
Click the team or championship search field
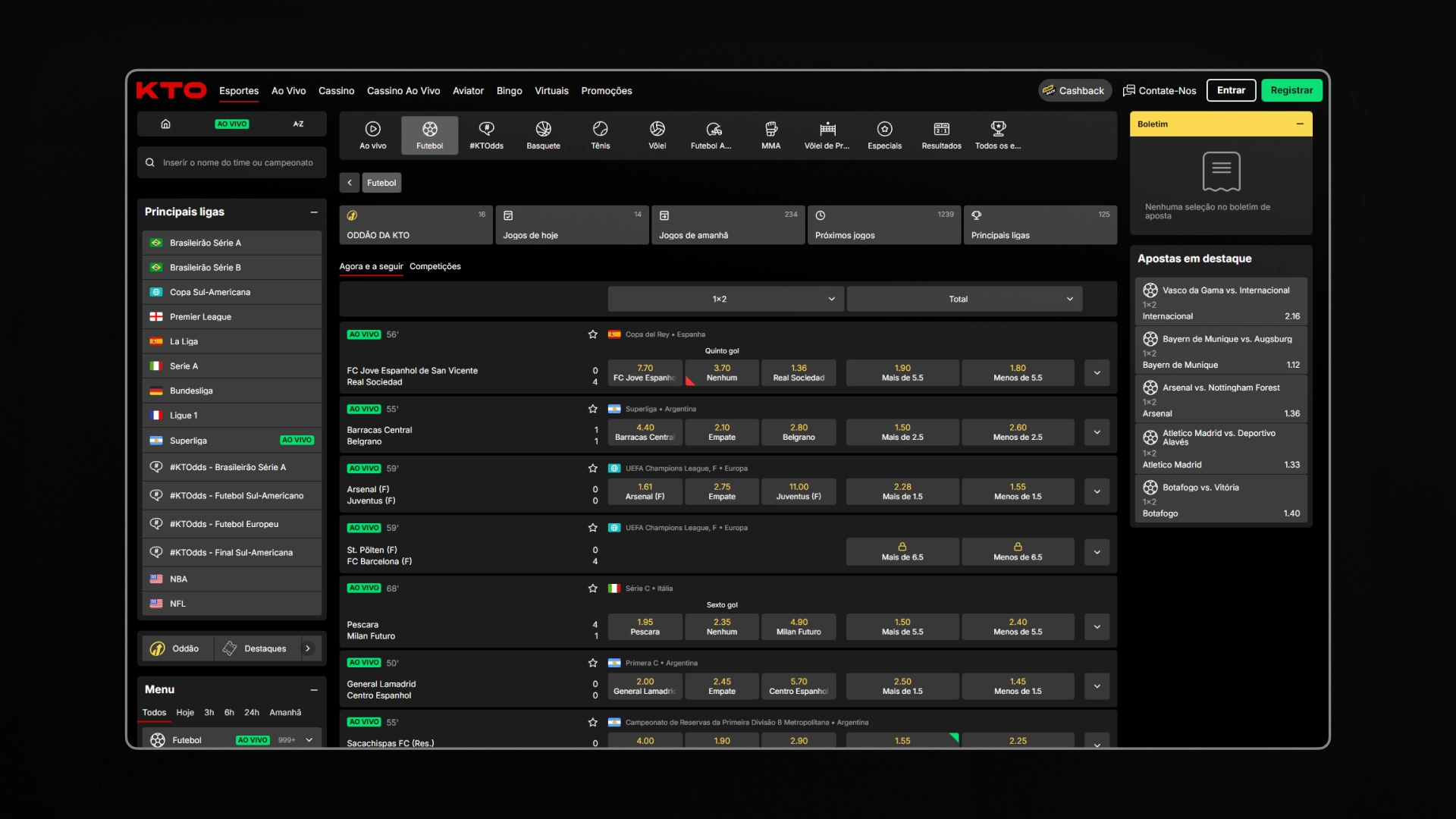[232, 162]
